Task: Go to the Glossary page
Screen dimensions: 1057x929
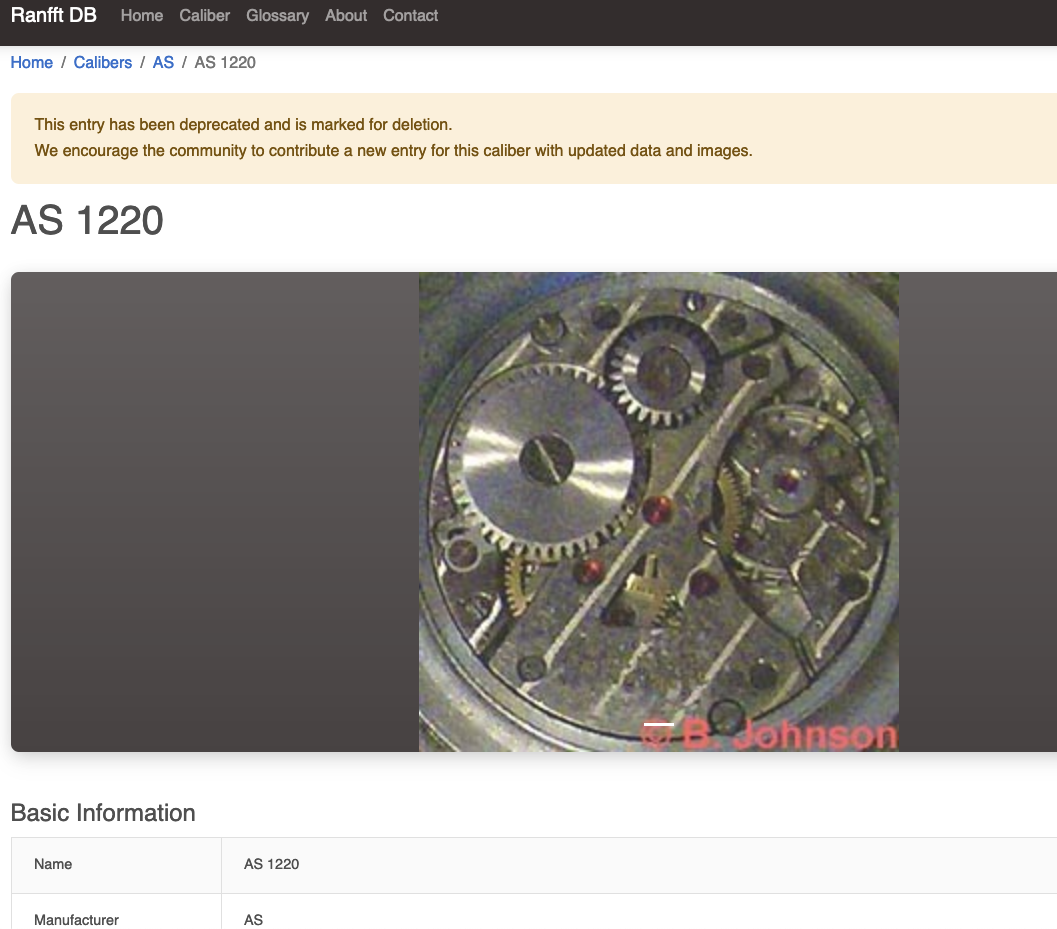Action: coord(277,16)
